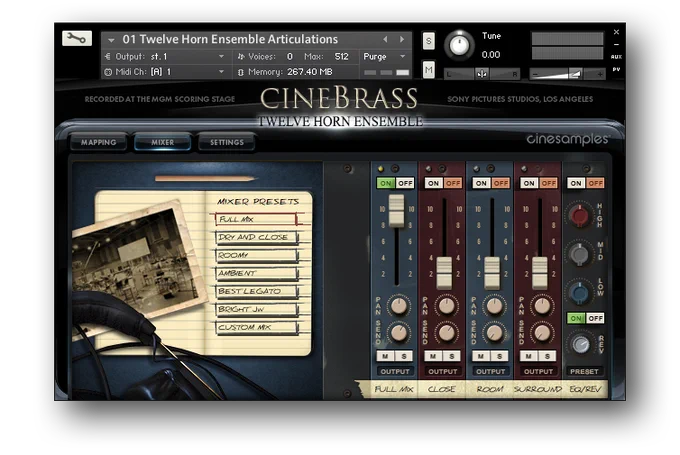This screenshot has height=455, width=680.
Task: Turn Close channel OFF
Action: 453,183
